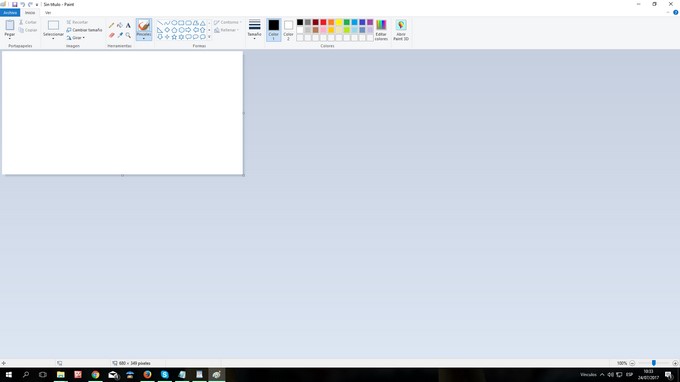Open the Contorno outline dropdown

point(228,22)
